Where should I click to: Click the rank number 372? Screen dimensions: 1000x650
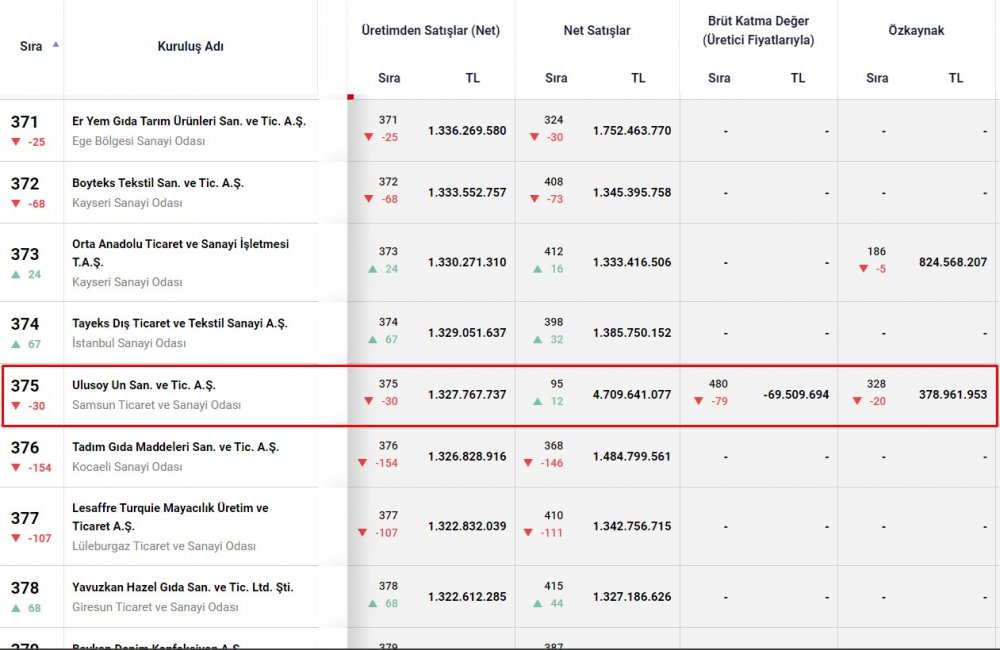(25, 183)
